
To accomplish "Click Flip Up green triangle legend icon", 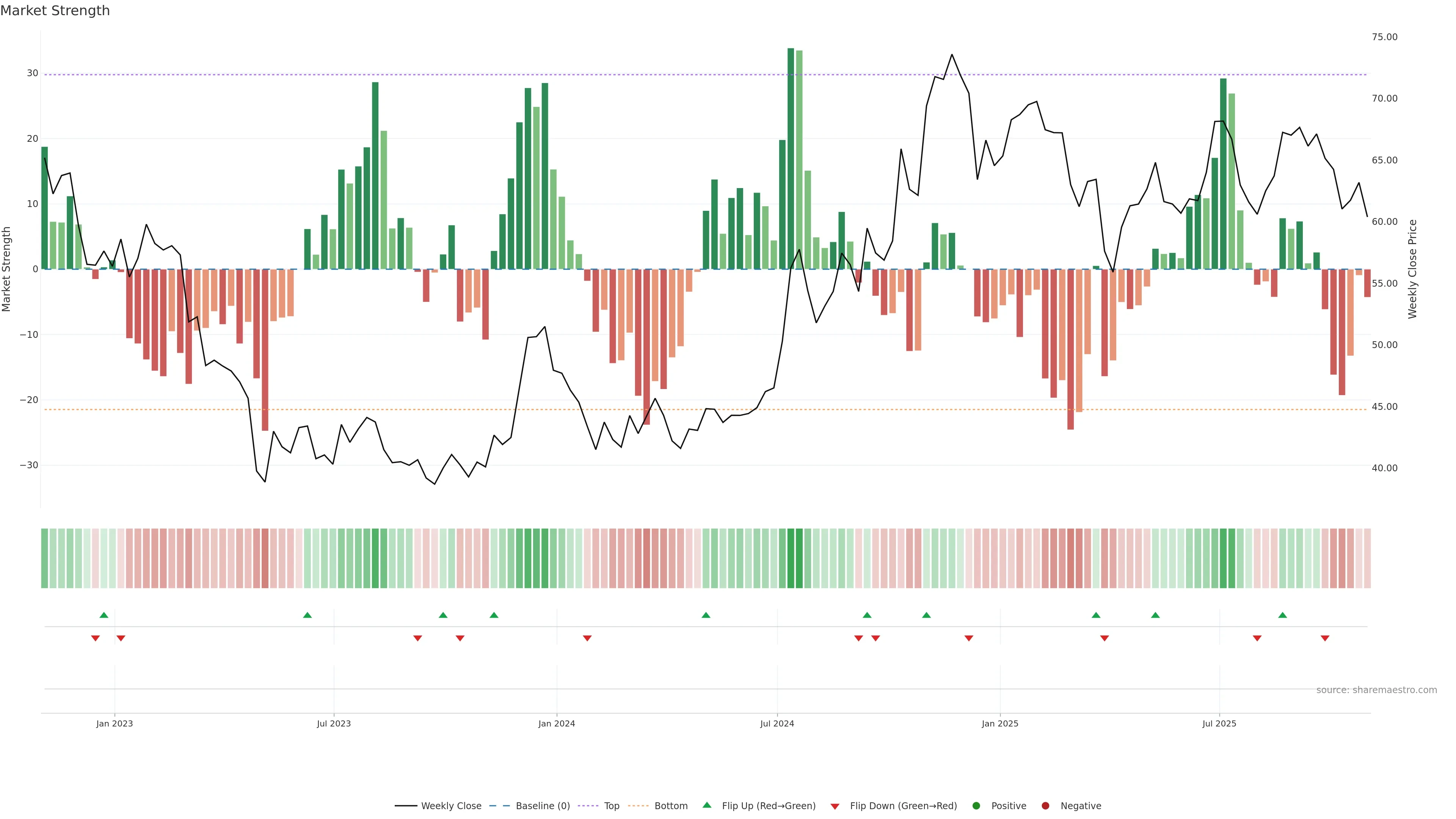I will point(706,805).
